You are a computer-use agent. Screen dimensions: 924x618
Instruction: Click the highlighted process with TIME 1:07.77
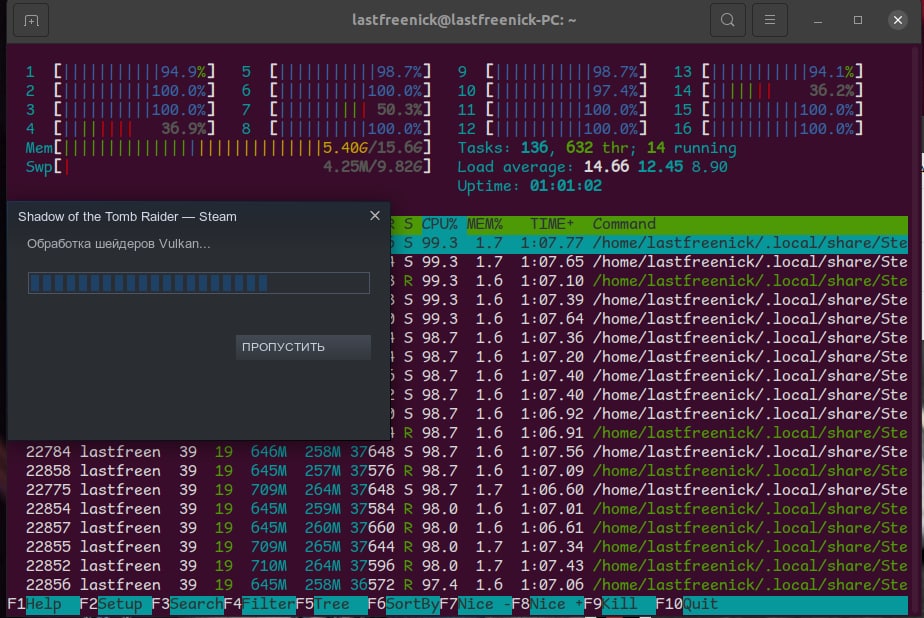649,243
